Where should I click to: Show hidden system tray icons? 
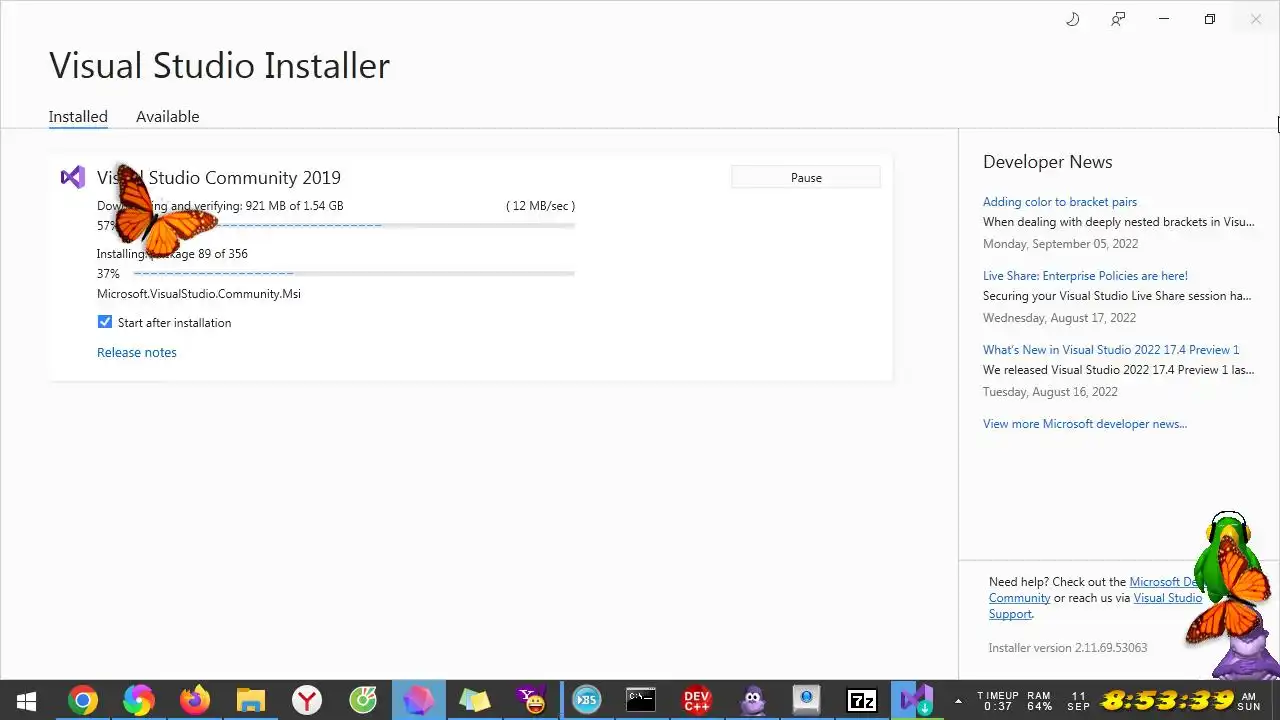(959, 700)
